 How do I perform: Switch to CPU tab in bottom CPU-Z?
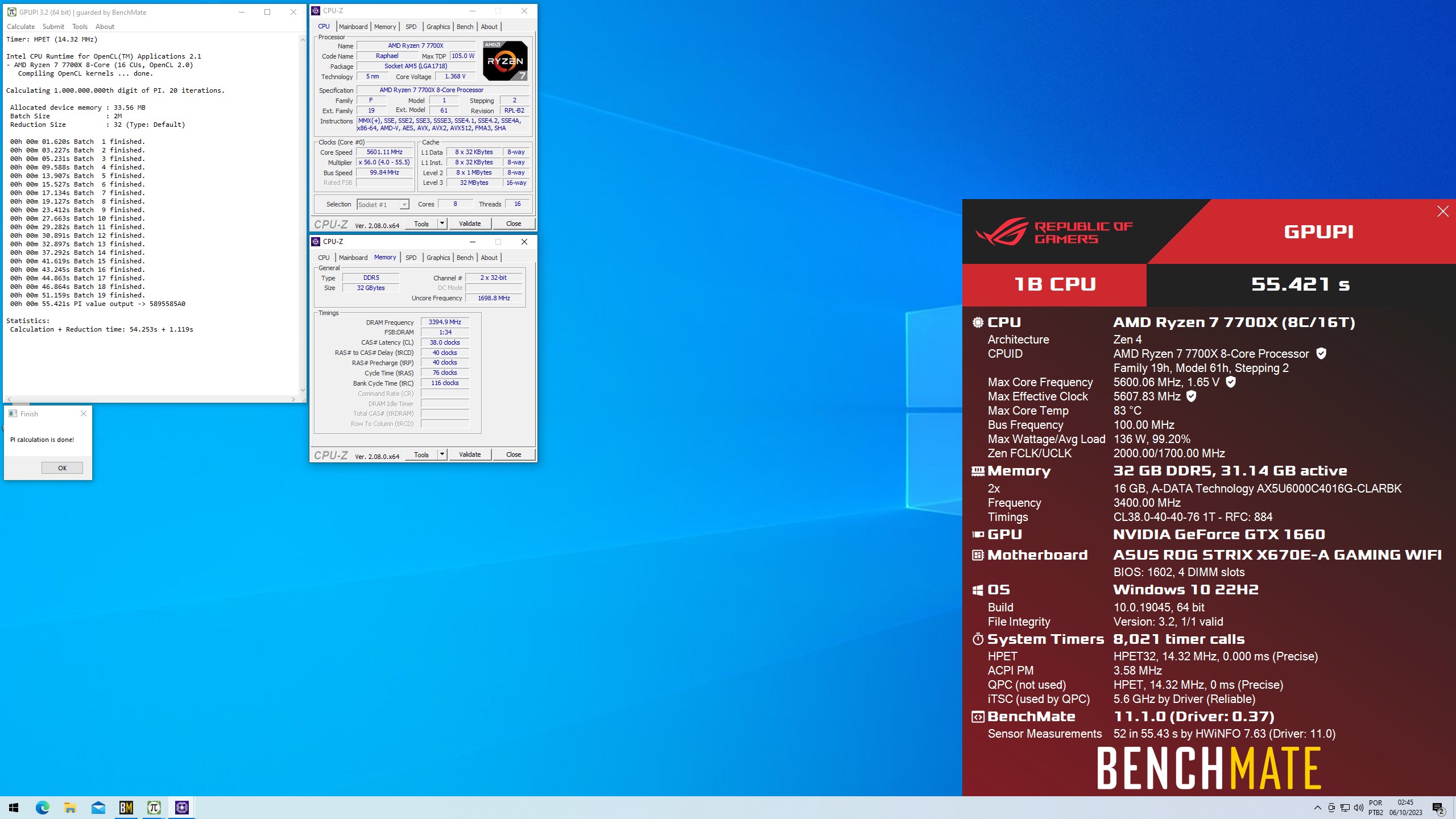(x=324, y=258)
